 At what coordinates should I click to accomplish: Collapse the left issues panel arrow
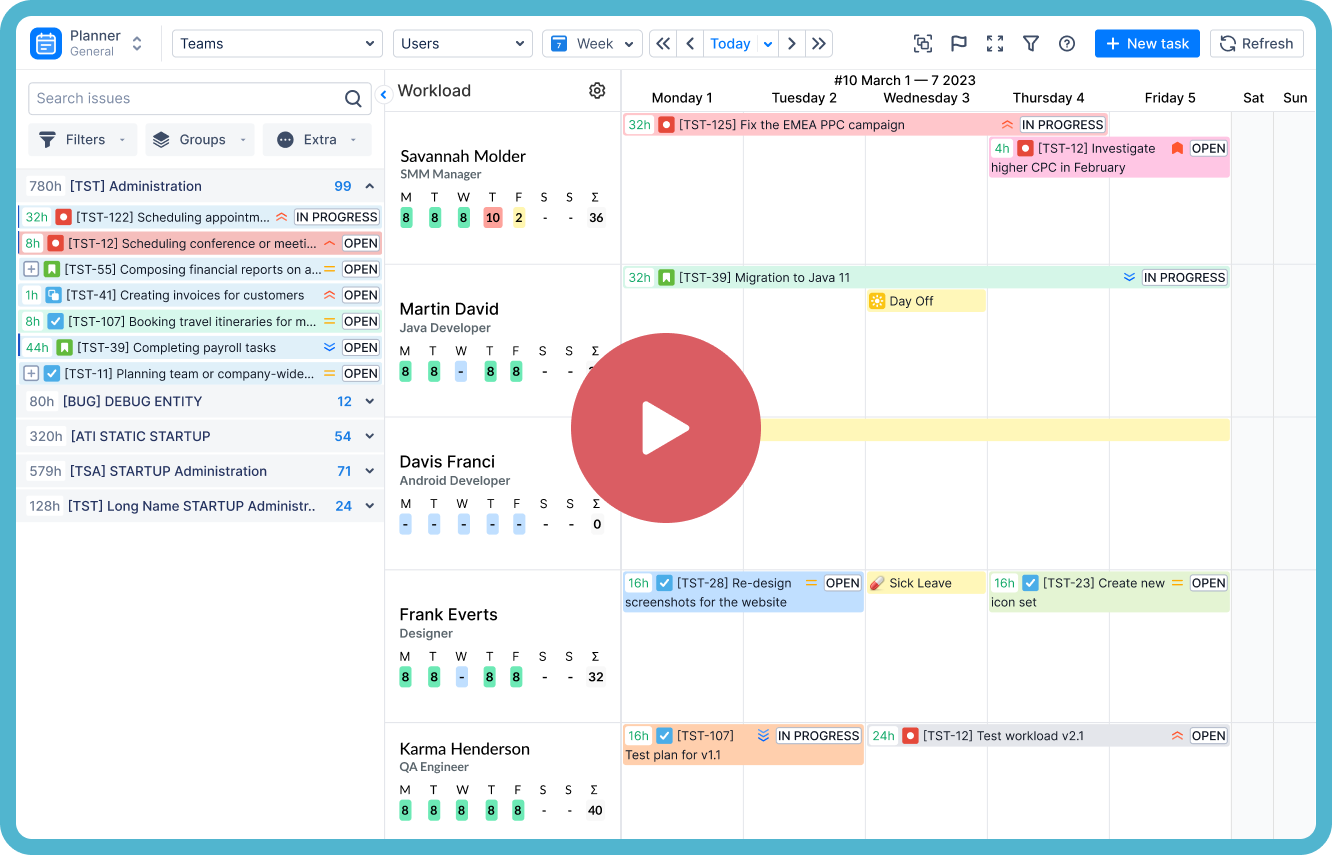click(x=383, y=95)
